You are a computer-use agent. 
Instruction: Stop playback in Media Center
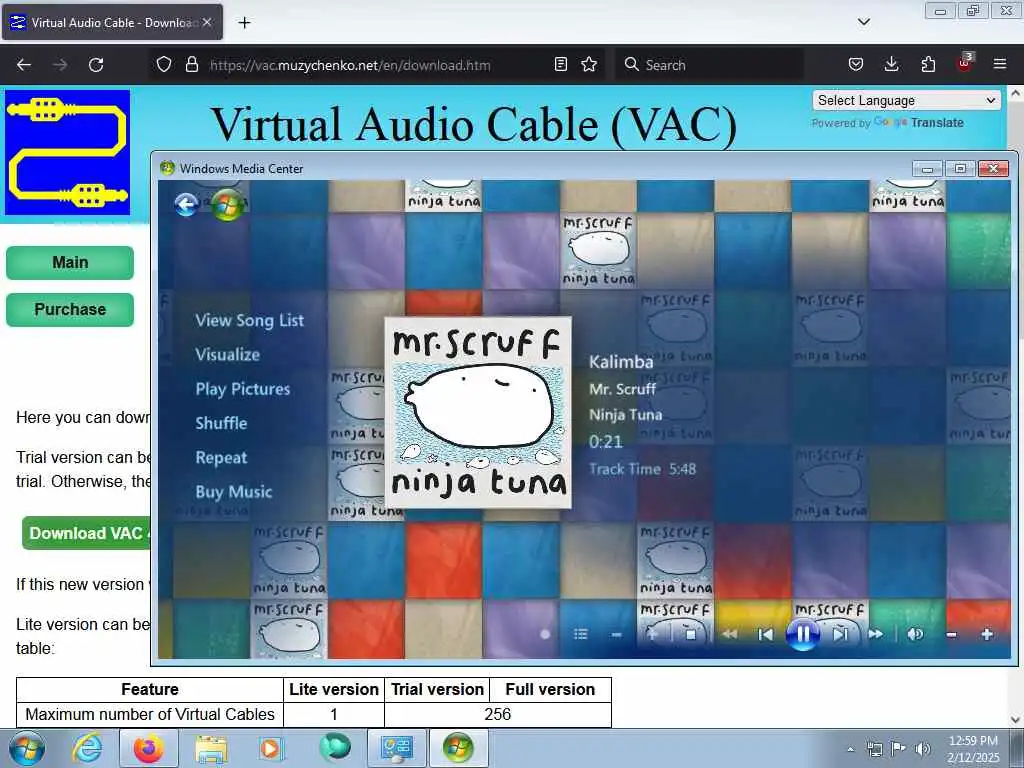click(691, 634)
